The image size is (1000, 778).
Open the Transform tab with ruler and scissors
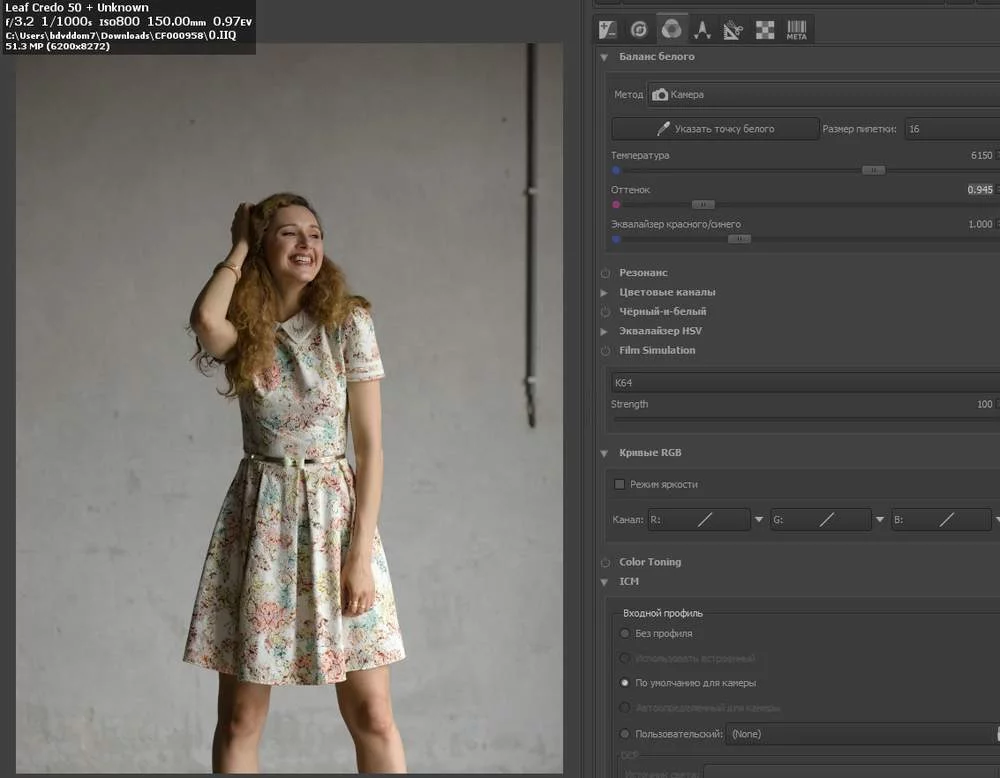tap(733, 29)
